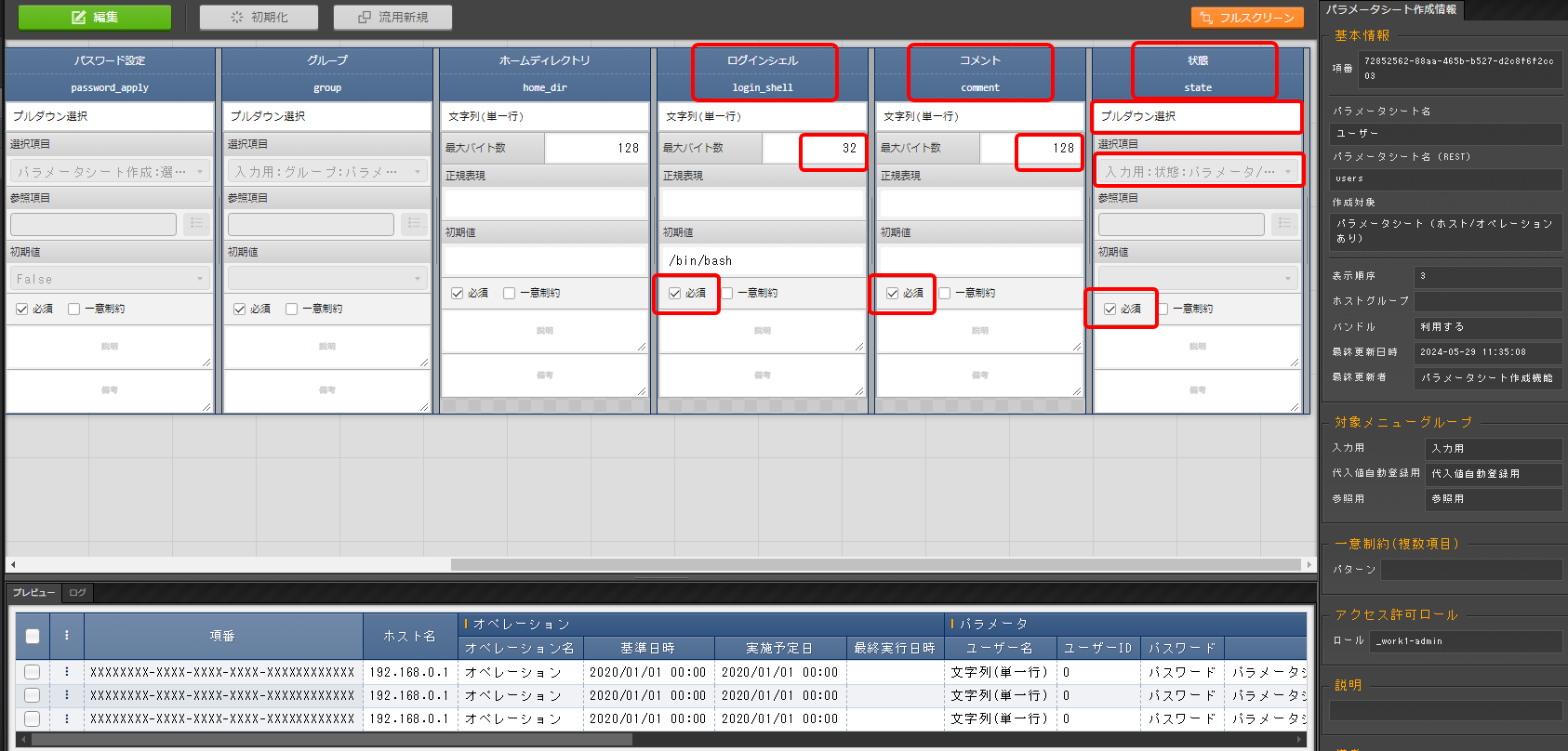Click max bytes field of comment column
Viewport: 1568px width, 751px height.
(x=1031, y=148)
